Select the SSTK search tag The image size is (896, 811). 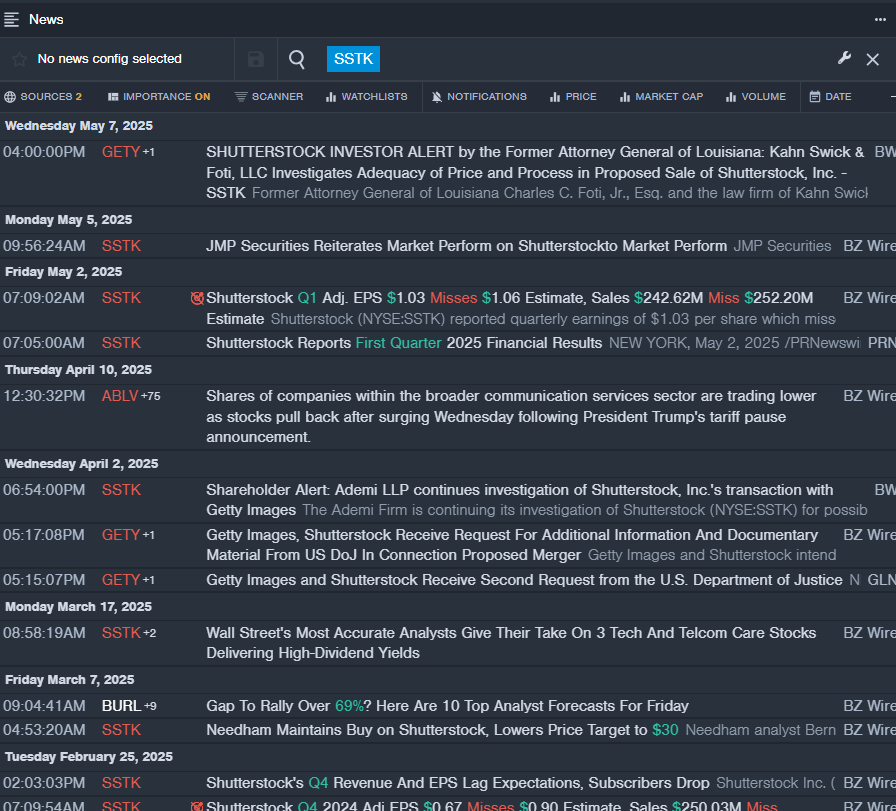click(353, 59)
